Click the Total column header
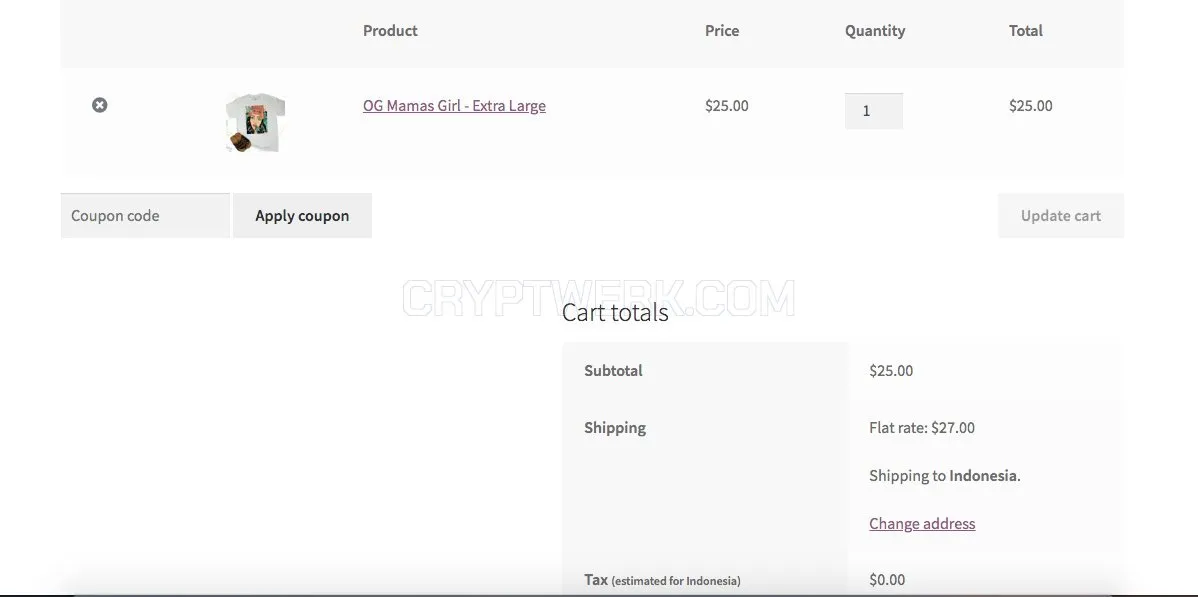Image resolution: width=1198 pixels, height=597 pixels. (x=1025, y=31)
